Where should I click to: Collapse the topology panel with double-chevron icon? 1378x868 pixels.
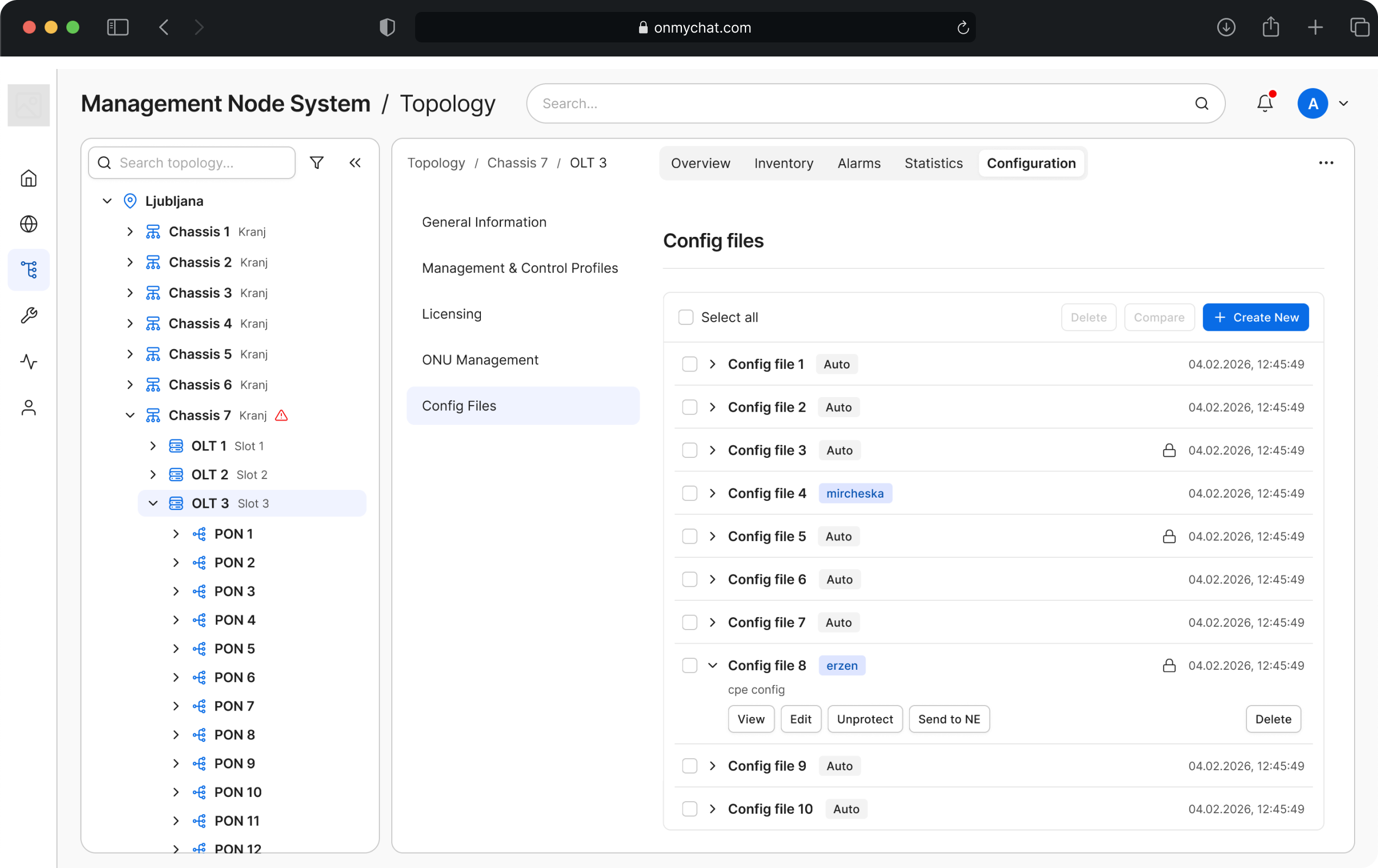(355, 163)
